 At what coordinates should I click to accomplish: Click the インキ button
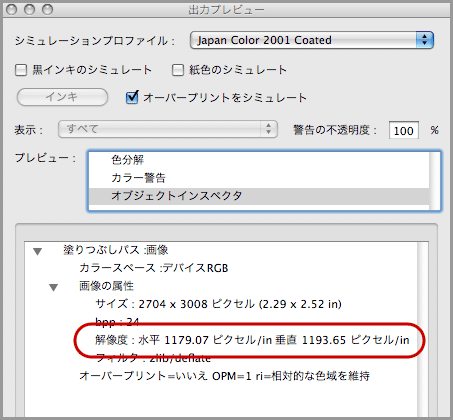click(x=62, y=97)
